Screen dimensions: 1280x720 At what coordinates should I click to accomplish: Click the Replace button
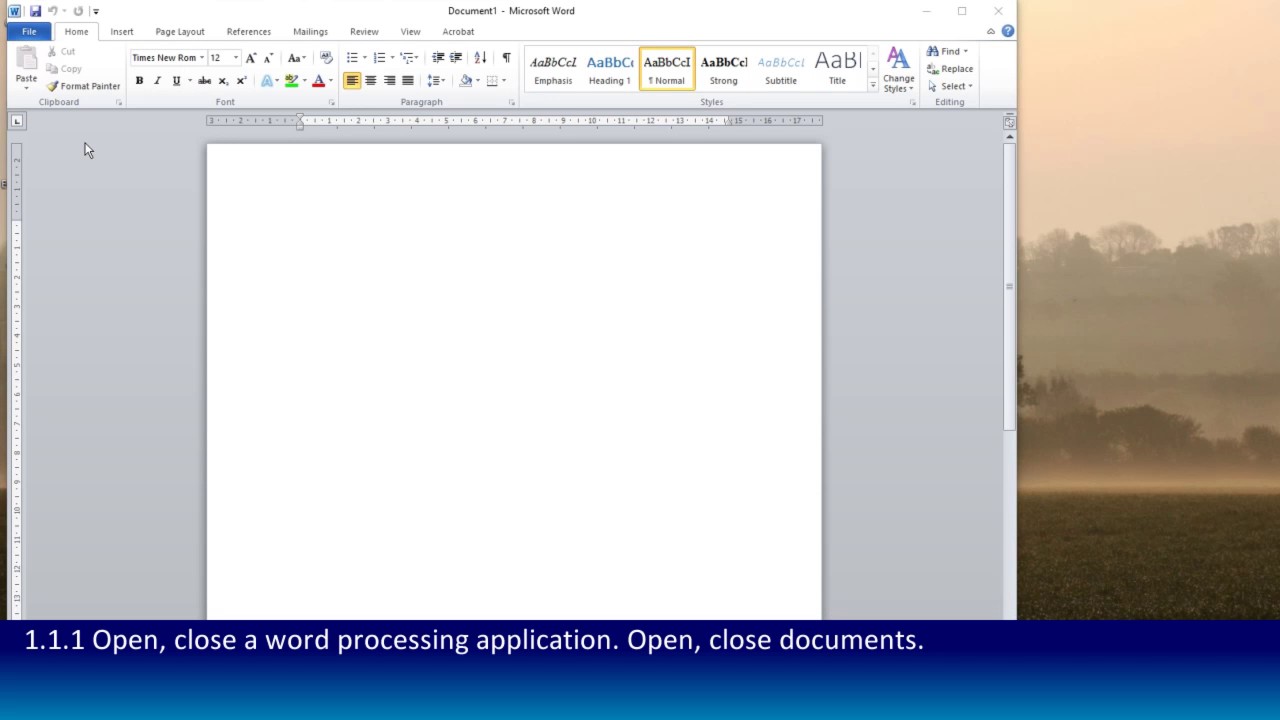[950, 69]
